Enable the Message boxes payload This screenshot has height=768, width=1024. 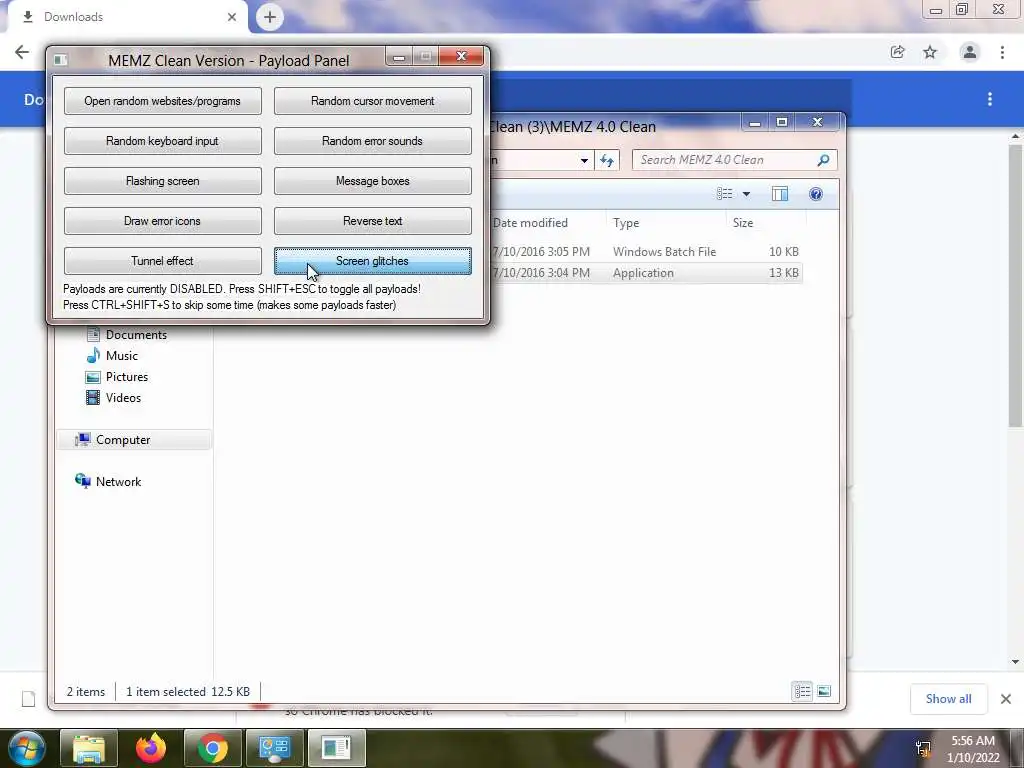(x=372, y=181)
